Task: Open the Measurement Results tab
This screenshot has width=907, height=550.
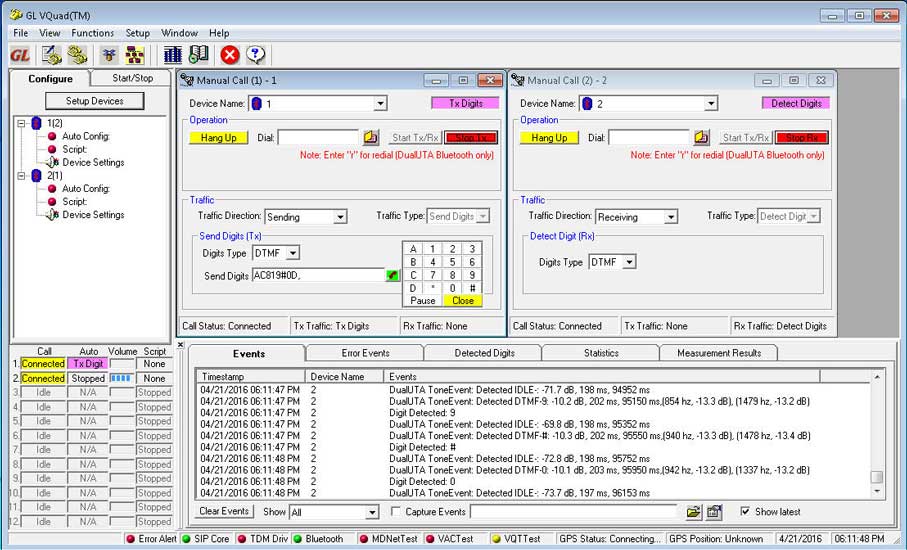Action: click(x=719, y=353)
